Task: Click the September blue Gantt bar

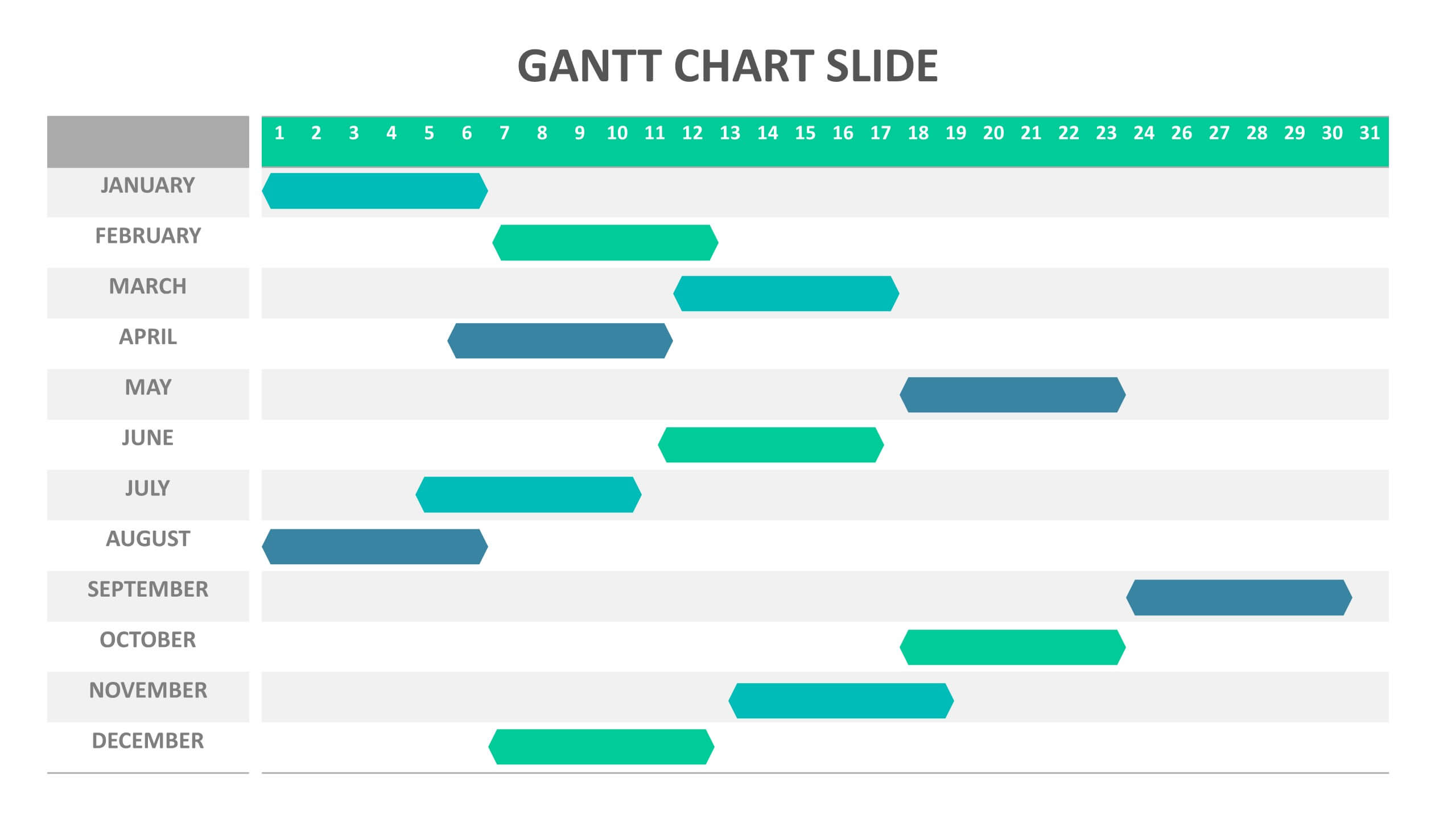Action: (1239, 597)
